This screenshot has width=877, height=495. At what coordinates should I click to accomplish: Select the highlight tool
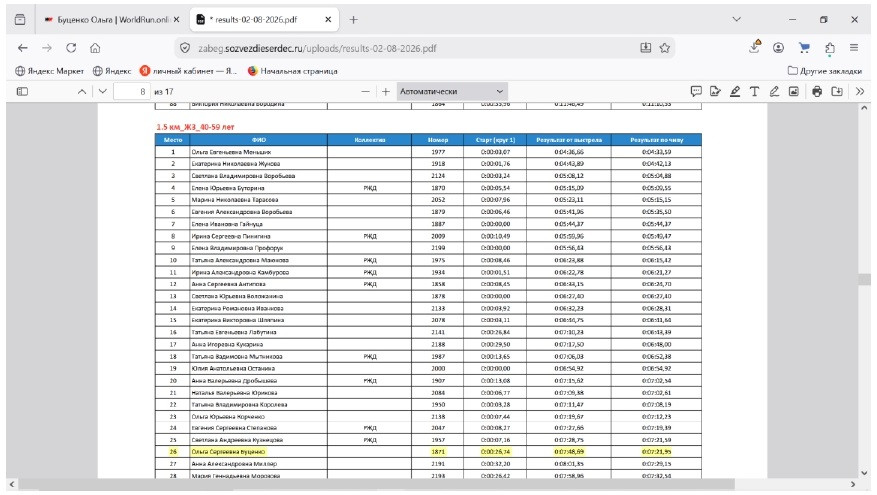(x=735, y=91)
